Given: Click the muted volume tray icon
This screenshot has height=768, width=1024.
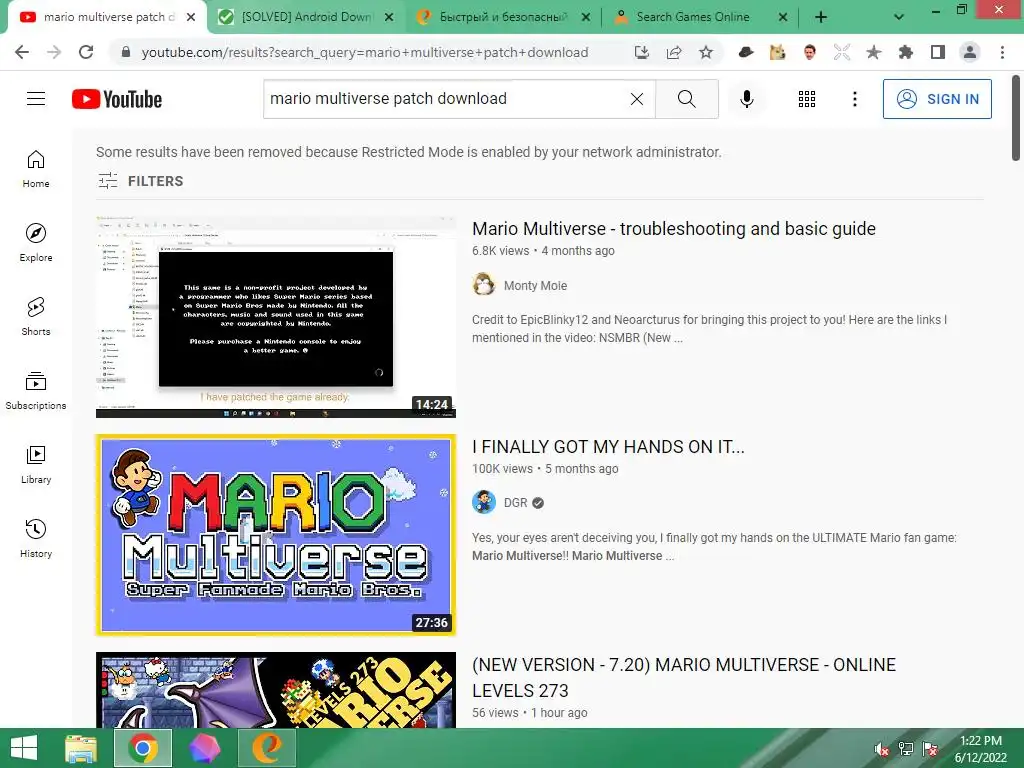Looking at the screenshot, I should tap(882, 749).
